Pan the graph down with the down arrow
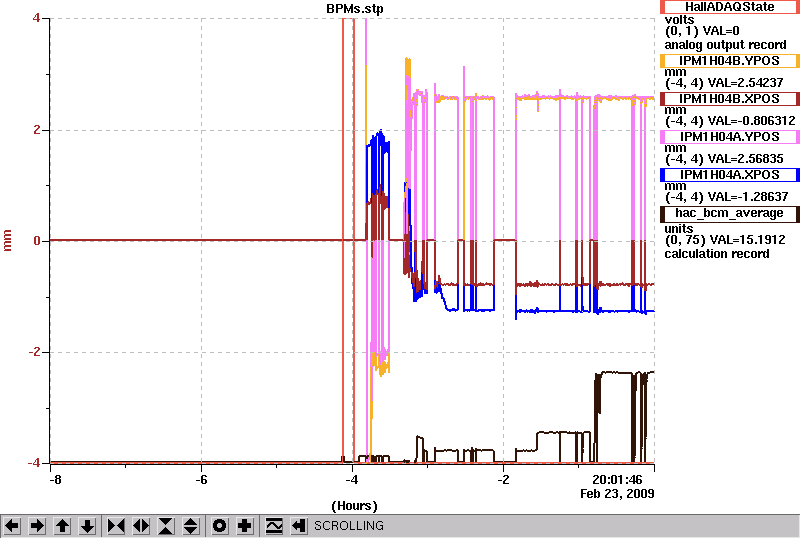The image size is (800, 538). point(87,526)
